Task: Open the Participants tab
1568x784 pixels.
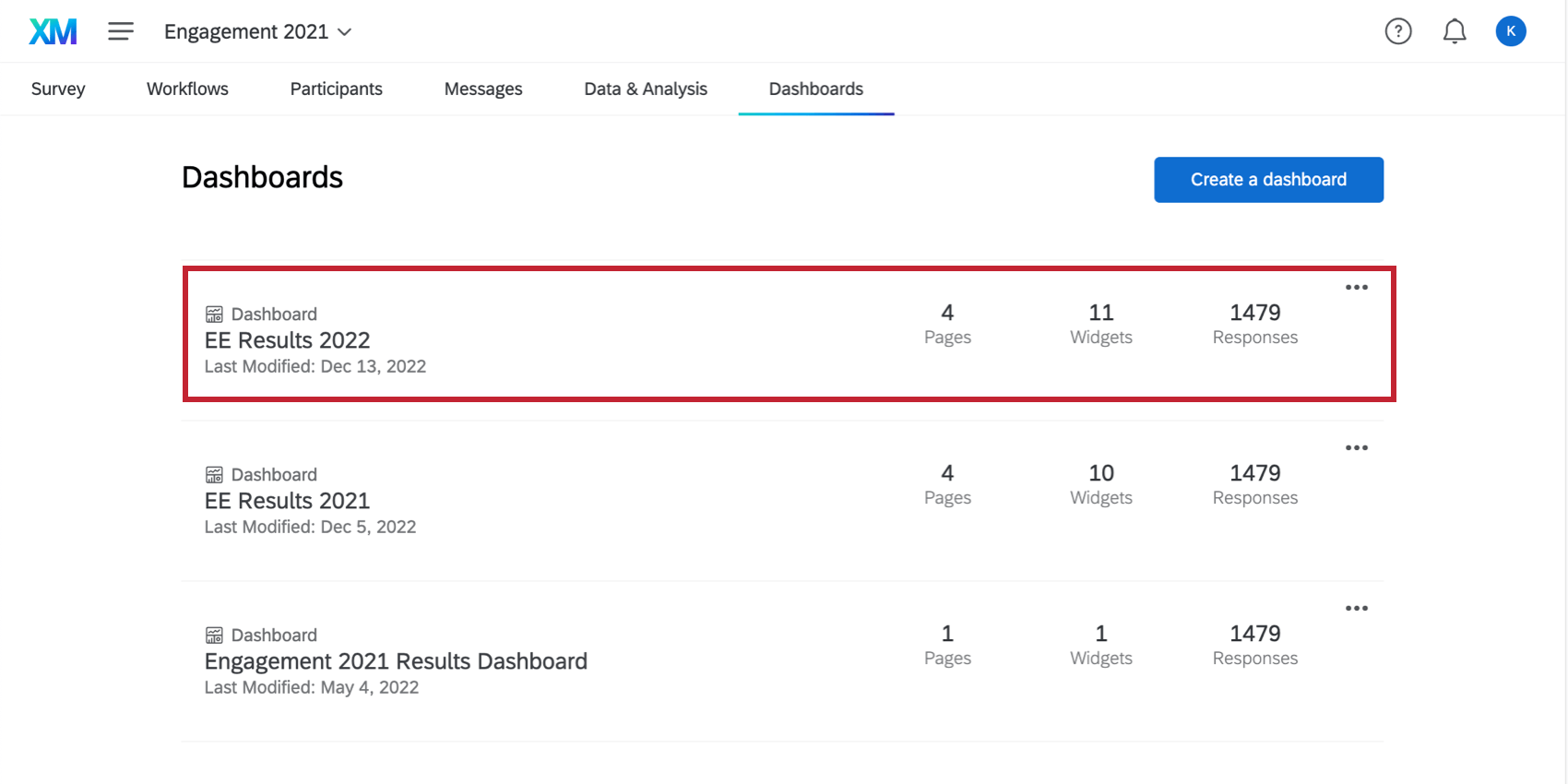Action: point(336,89)
